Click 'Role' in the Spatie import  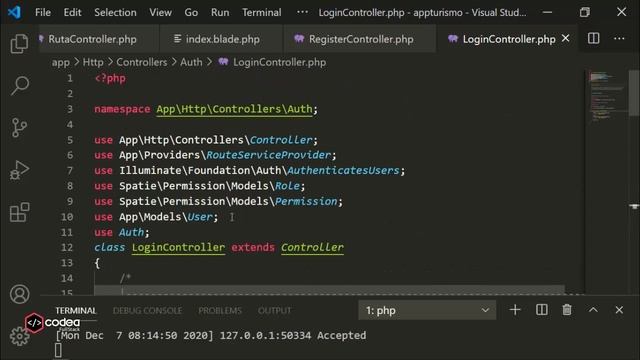(287, 186)
